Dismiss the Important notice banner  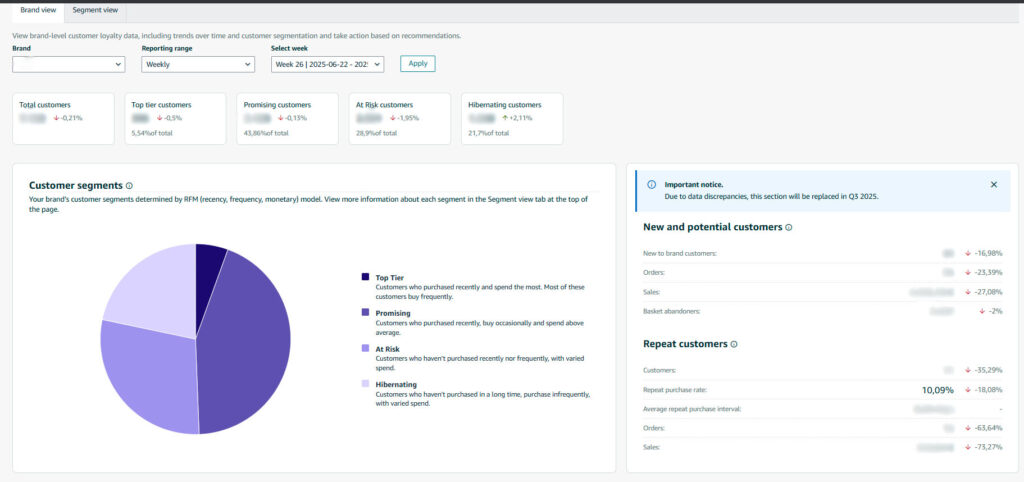(993, 185)
